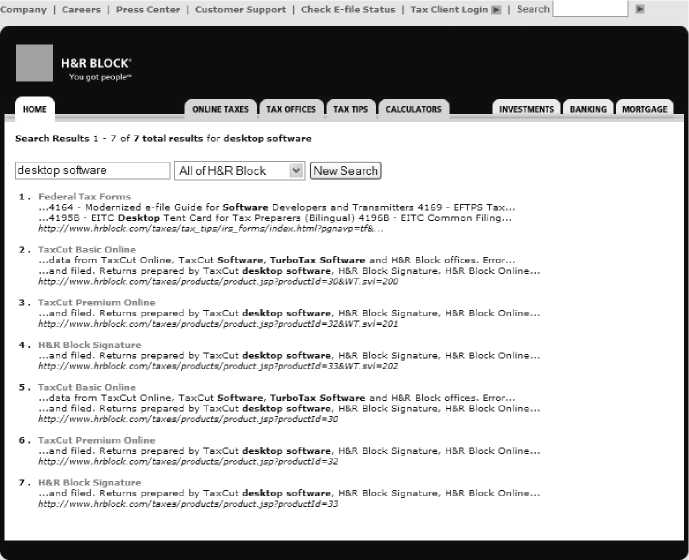The height and width of the screenshot is (560, 689).
Task: Switch to the Banking tab
Action: [588, 109]
